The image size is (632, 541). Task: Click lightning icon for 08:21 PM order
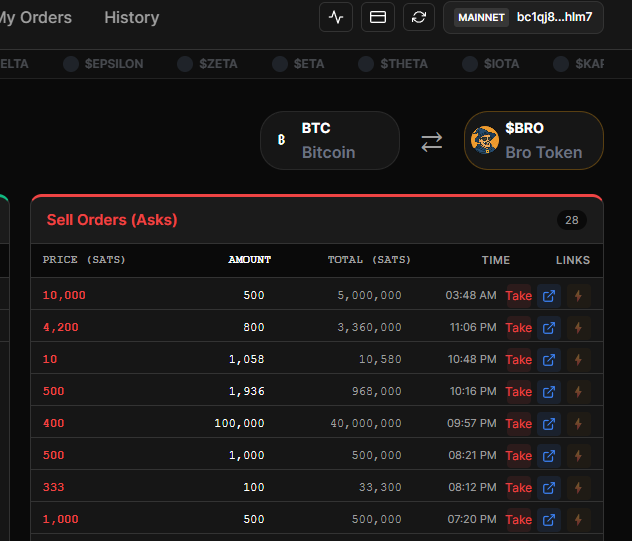click(578, 456)
